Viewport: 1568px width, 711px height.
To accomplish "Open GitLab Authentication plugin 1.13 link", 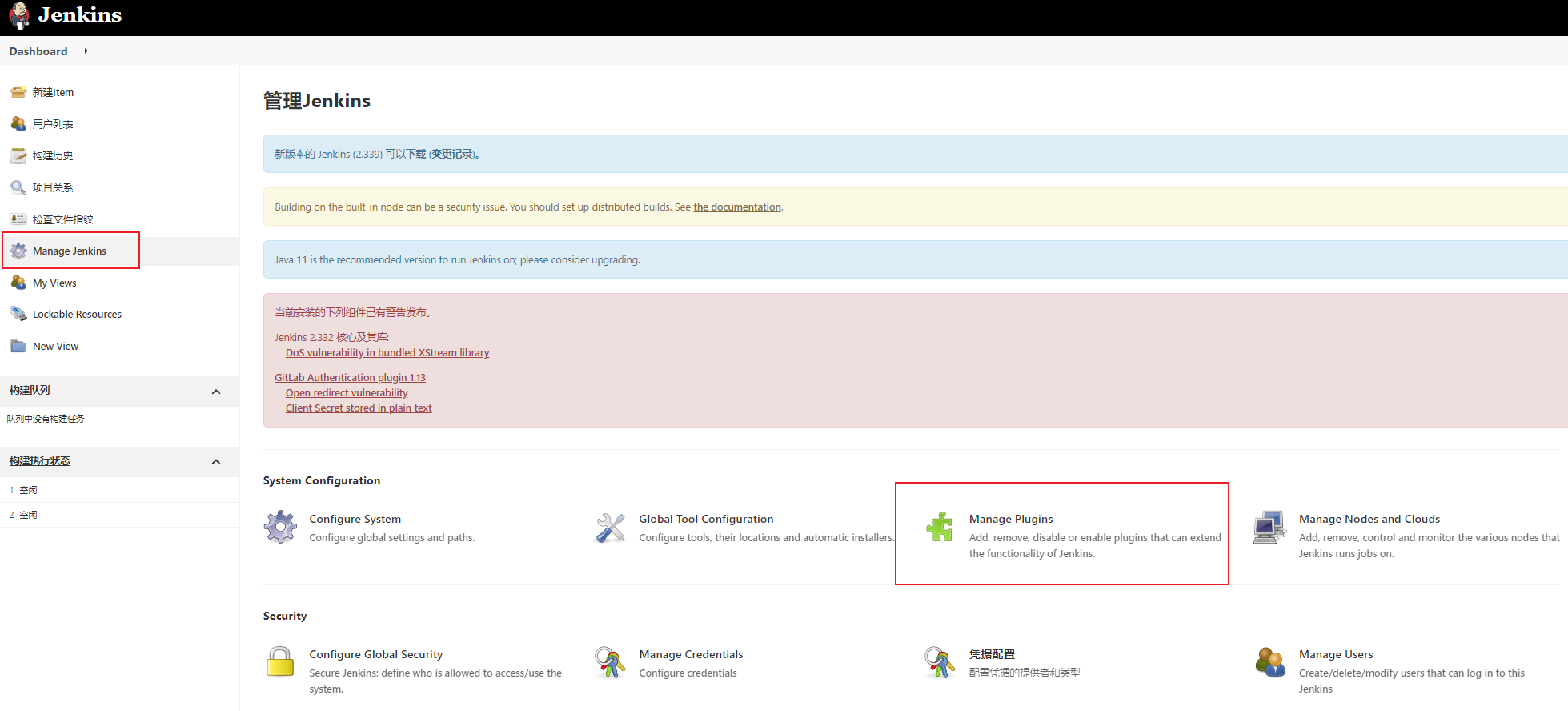I will pyautogui.click(x=351, y=377).
